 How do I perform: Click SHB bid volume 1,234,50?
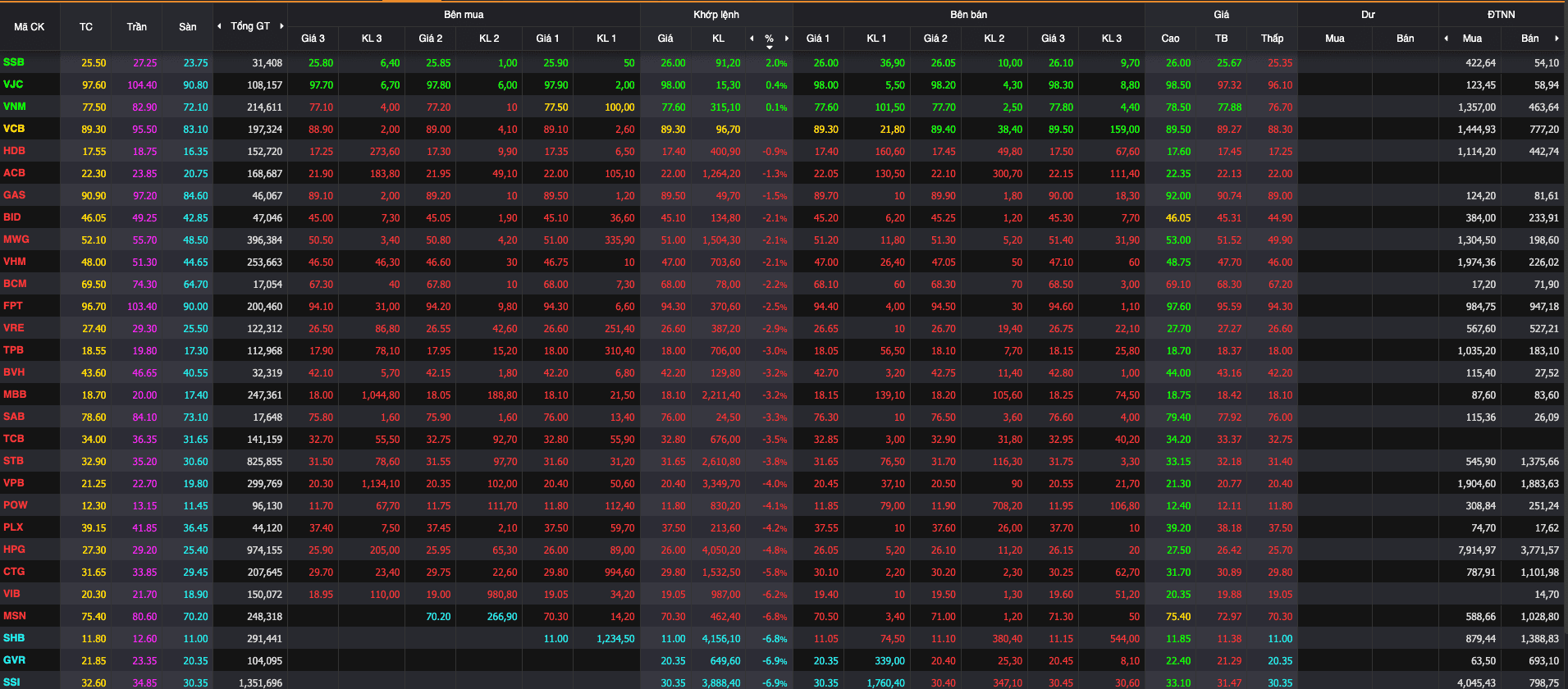pos(615,639)
